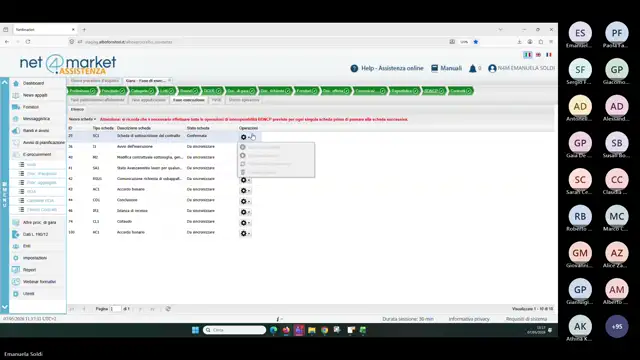
Task: Open gear operations menu for Accordo bonario row 43
Action: tap(245, 191)
